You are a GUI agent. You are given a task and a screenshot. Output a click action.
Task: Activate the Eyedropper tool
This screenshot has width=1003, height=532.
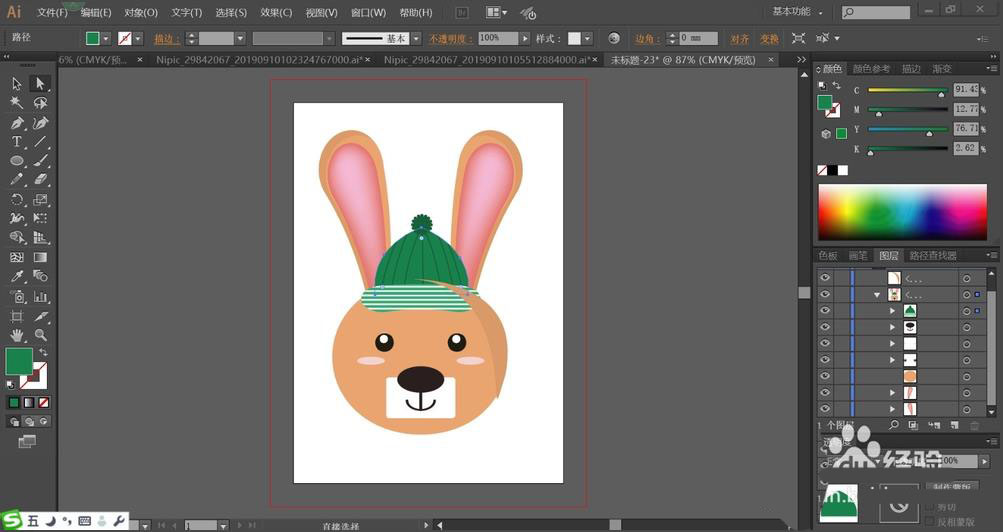(x=17, y=276)
